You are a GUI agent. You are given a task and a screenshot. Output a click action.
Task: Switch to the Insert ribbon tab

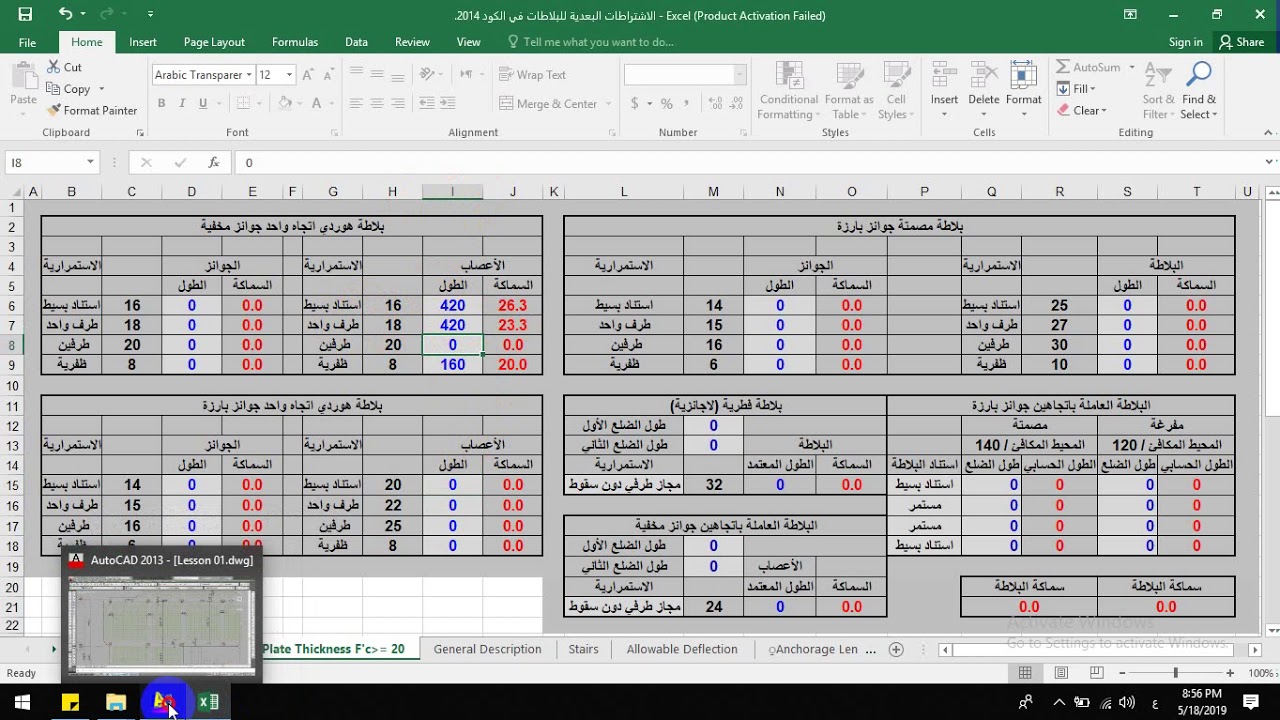(x=143, y=42)
